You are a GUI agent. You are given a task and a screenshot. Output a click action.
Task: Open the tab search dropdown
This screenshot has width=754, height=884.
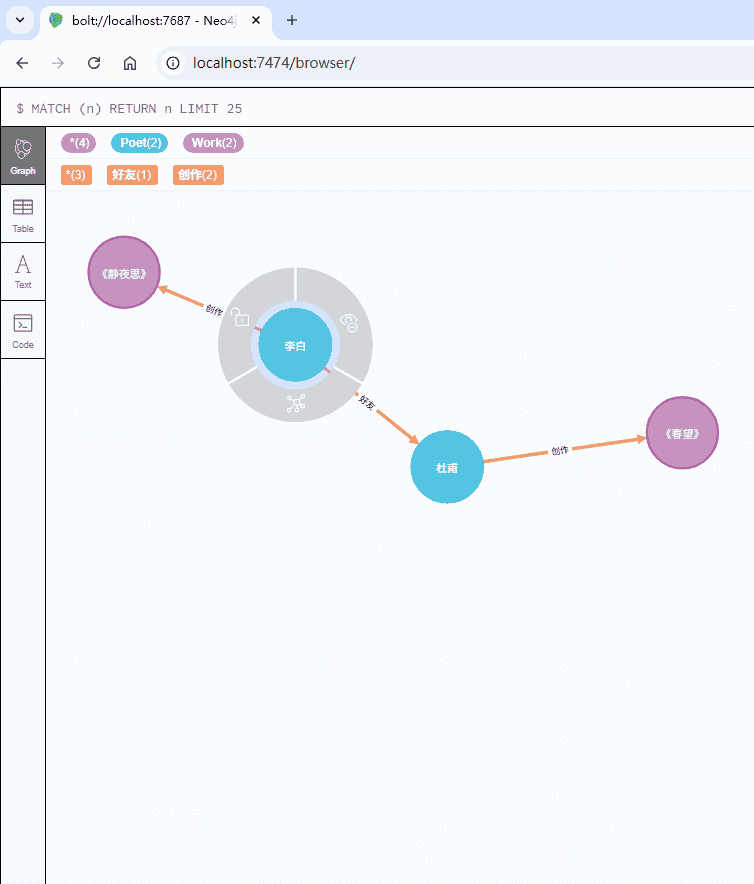click(19, 20)
